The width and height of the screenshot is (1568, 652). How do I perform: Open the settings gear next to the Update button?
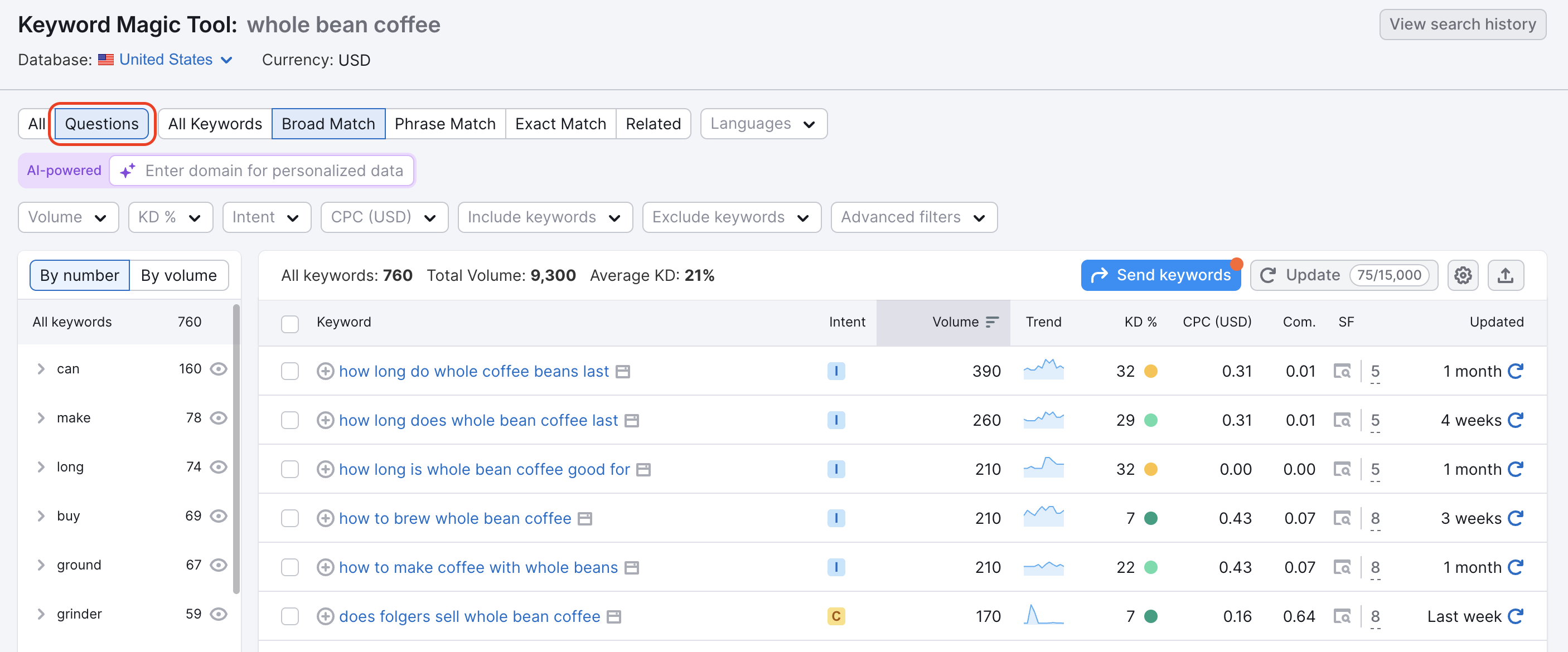coord(1463,275)
